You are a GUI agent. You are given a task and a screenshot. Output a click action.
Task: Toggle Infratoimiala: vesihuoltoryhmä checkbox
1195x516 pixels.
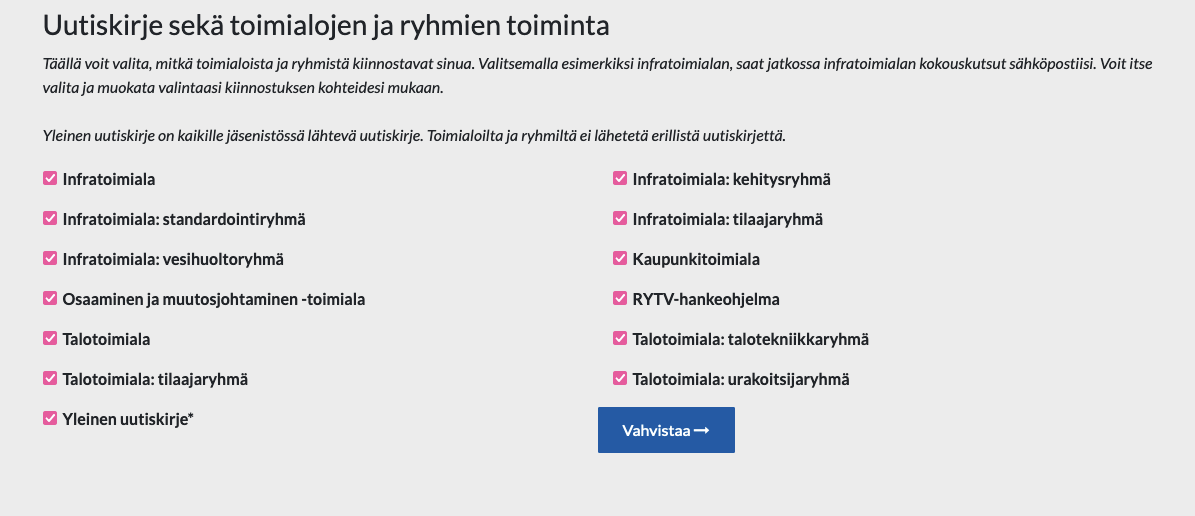50,259
